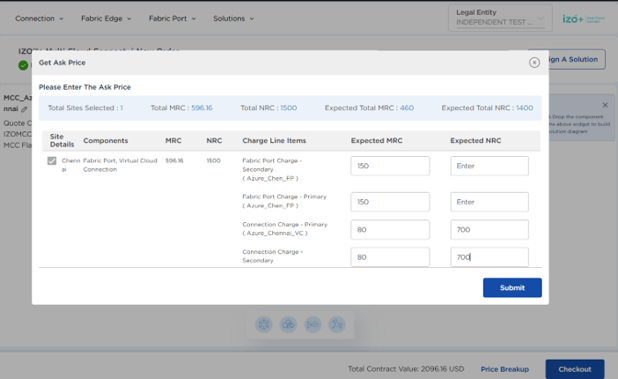
Task: Click the Components column header
Action: (105, 141)
